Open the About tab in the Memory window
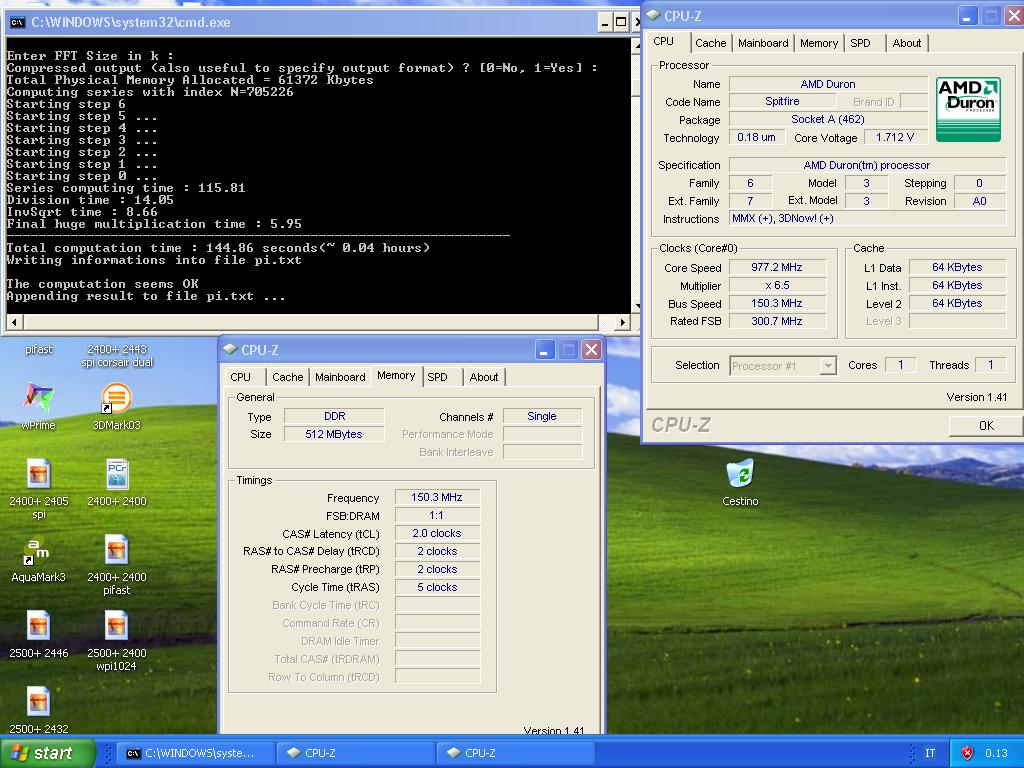 (483, 377)
